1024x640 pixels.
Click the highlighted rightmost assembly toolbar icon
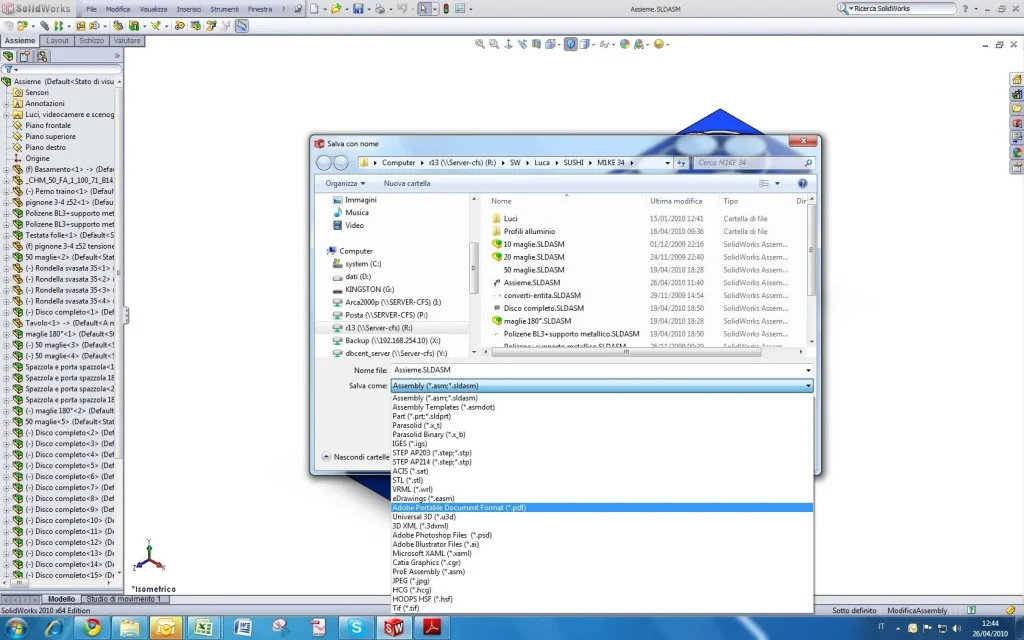pyautogui.click(x=242, y=26)
